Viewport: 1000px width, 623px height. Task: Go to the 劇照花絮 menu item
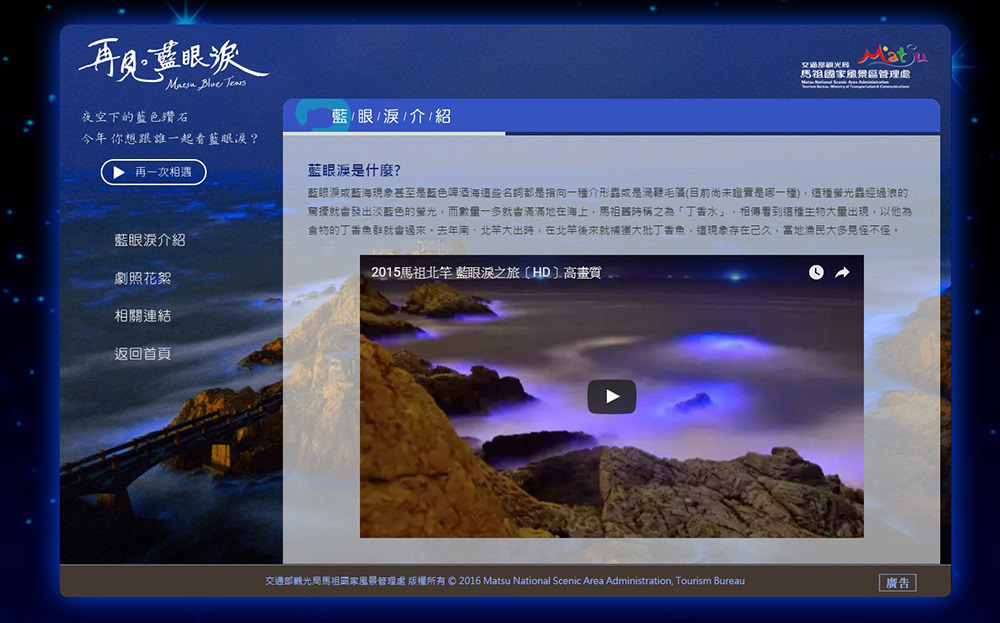143,278
